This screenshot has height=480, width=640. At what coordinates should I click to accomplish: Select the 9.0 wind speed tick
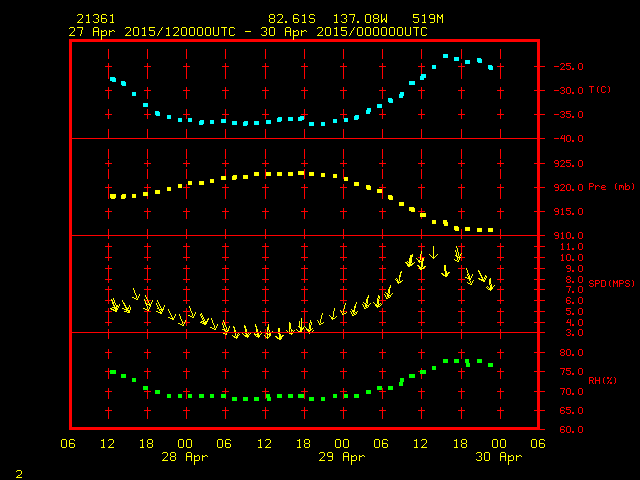point(574,269)
